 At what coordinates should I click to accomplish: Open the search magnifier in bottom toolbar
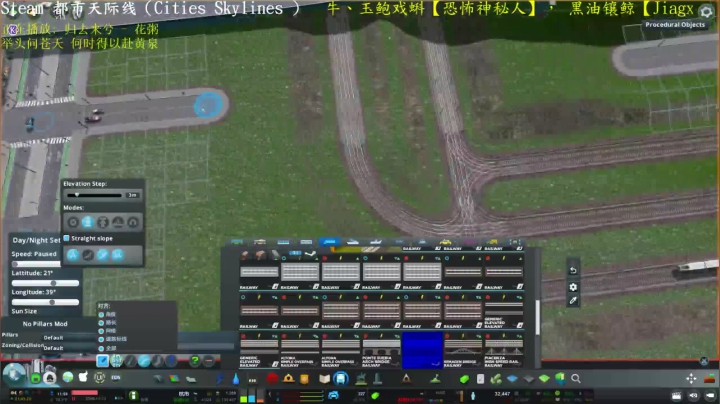point(576,379)
